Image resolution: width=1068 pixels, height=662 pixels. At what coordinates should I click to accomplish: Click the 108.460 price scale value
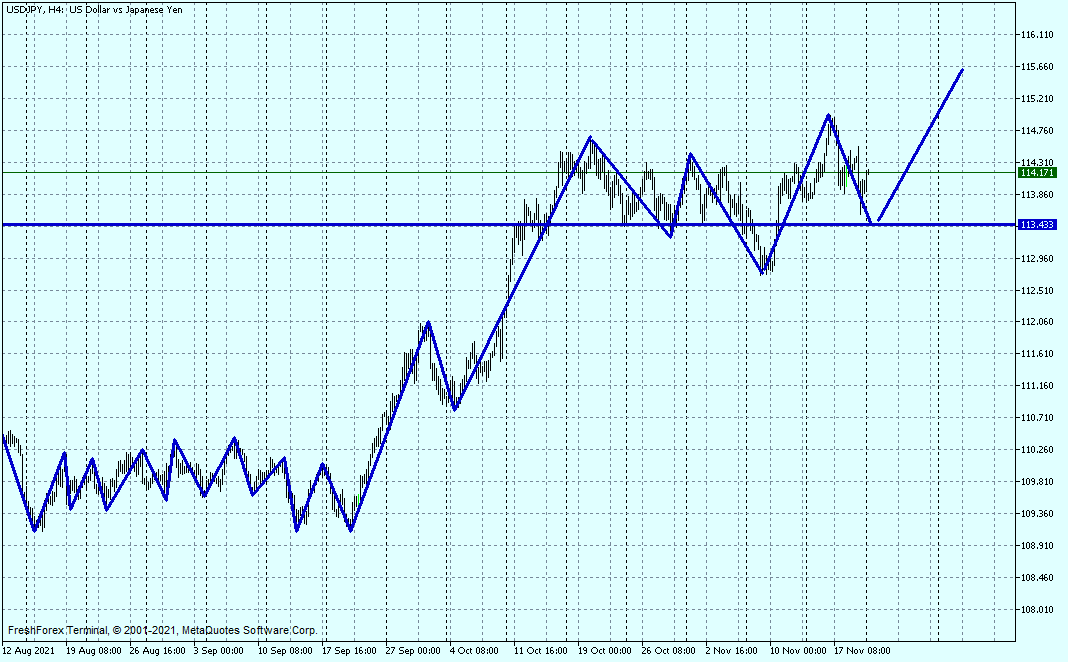[1037, 578]
